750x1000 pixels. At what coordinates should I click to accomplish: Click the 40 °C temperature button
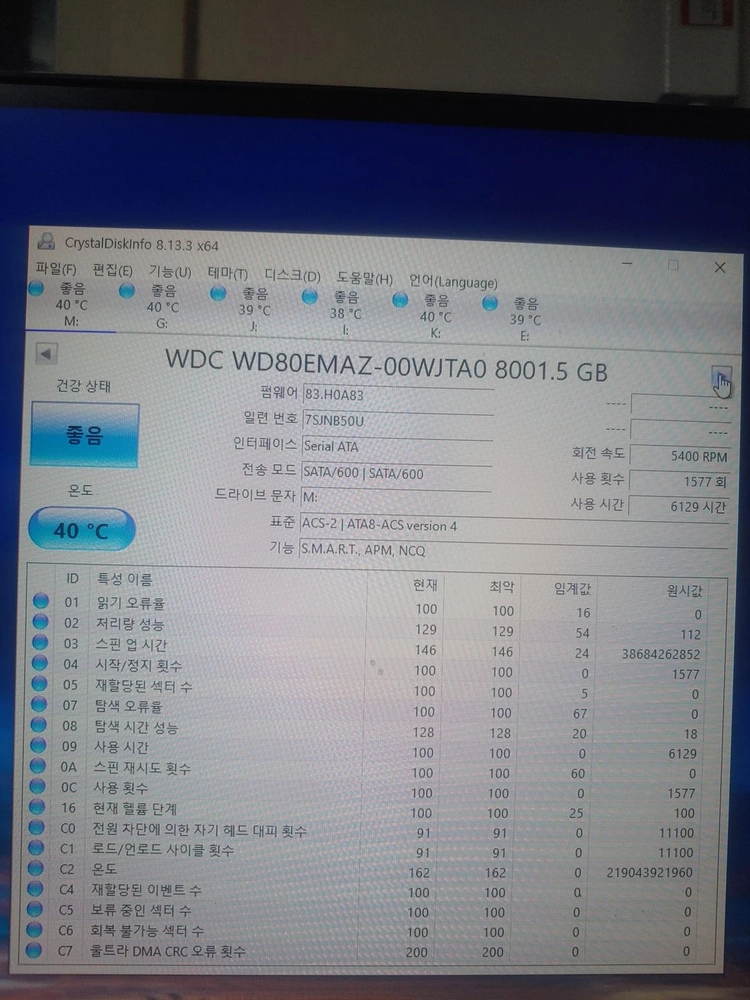(x=81, y=529)
